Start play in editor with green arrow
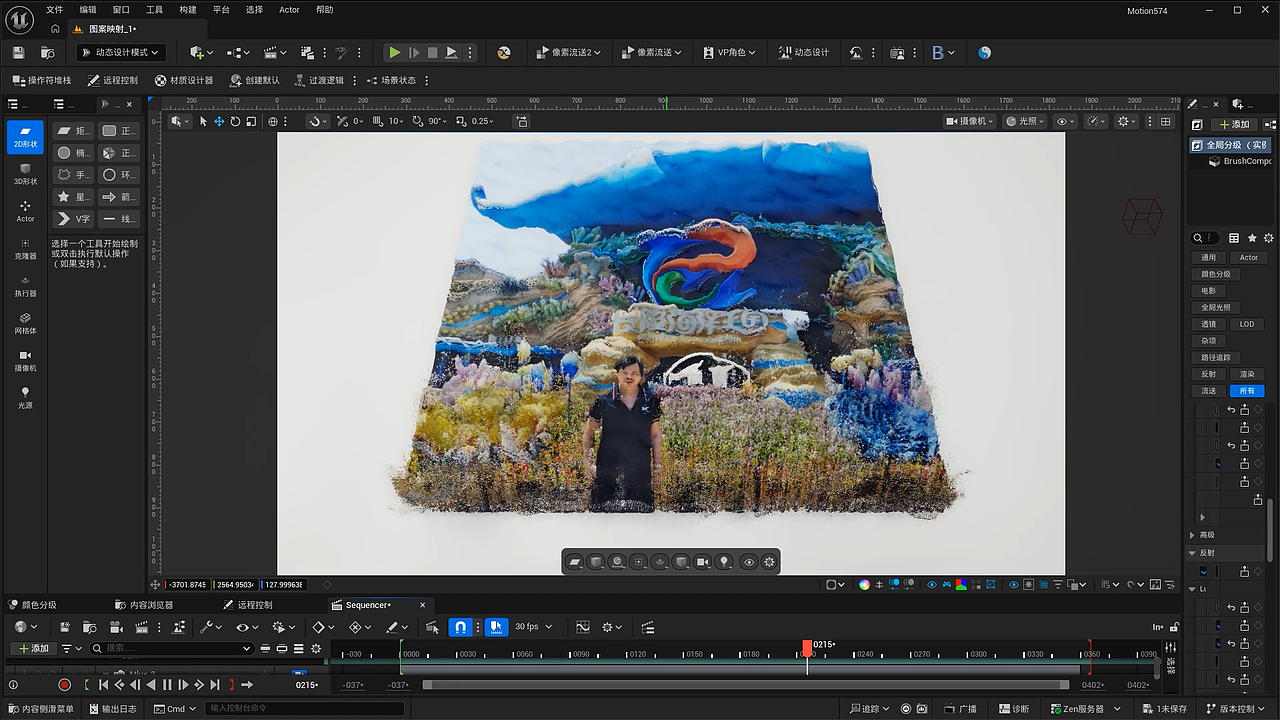The height and width of the screenshot is (720, 1280). click(395, 52)
